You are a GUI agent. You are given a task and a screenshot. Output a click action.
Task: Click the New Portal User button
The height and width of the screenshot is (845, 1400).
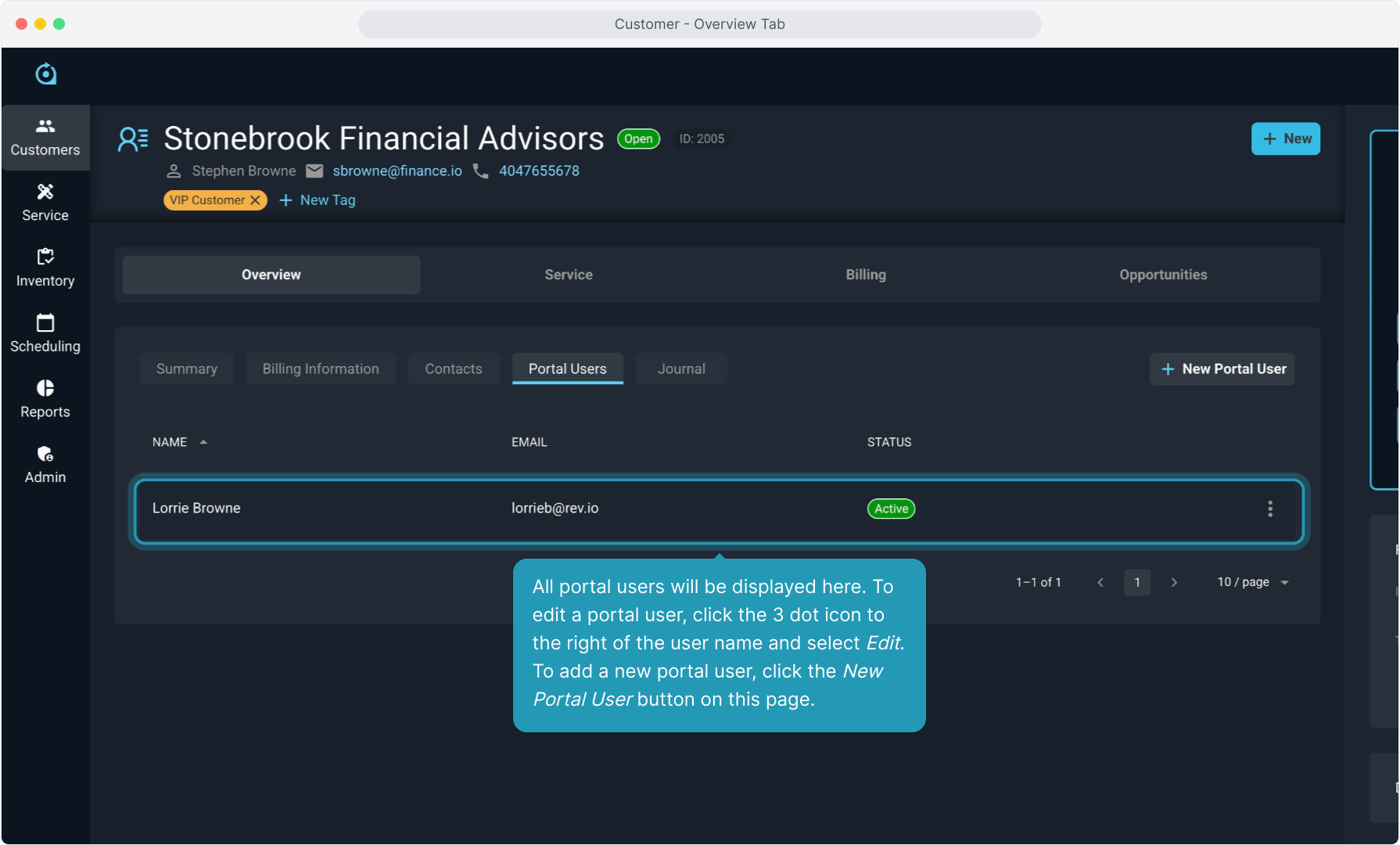[1222, 369]
